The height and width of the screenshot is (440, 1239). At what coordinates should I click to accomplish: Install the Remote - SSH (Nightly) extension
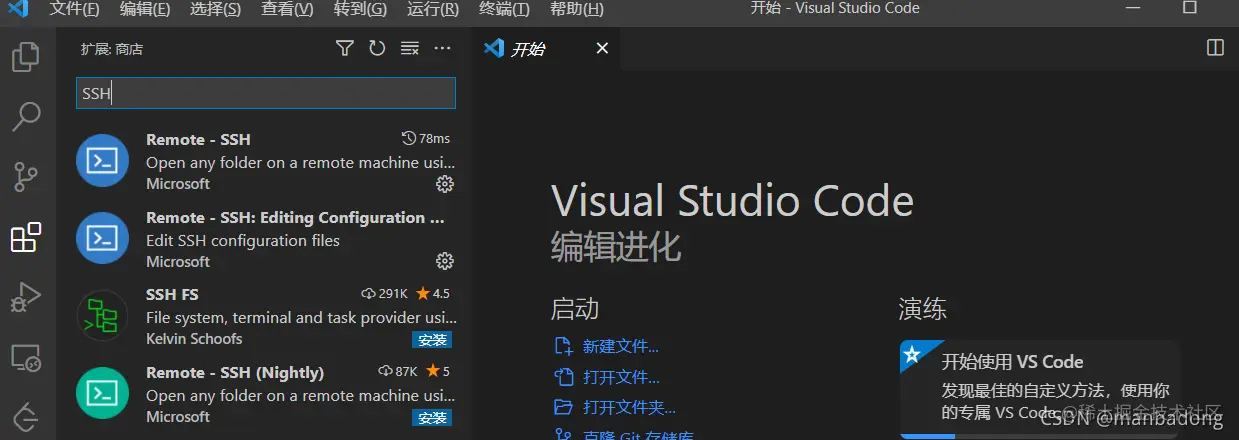[x=432, y=417]
